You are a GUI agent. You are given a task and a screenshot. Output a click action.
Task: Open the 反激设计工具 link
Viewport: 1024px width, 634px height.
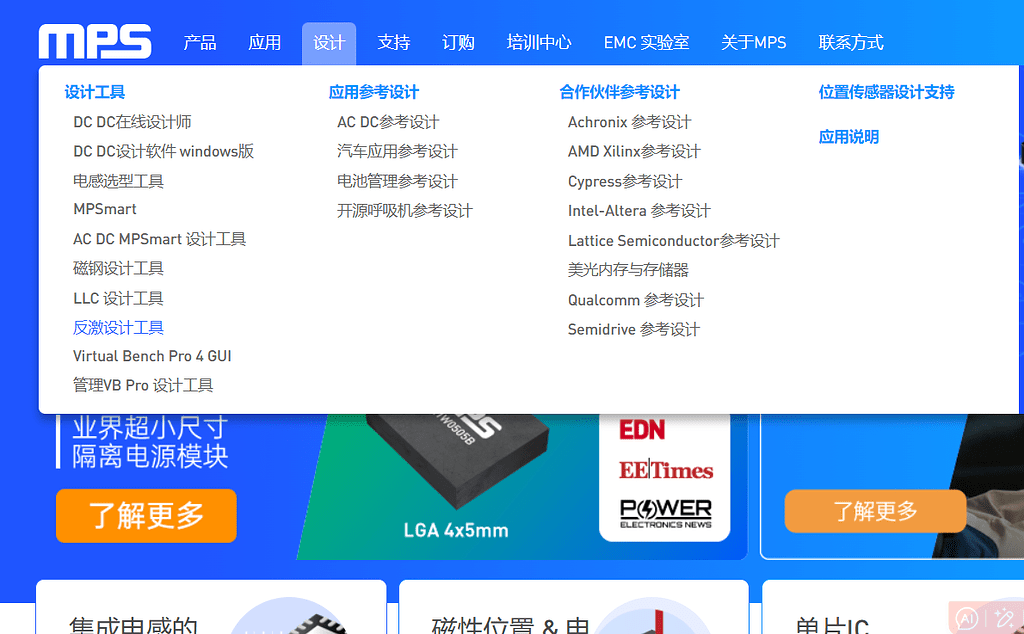click(118, 327)
